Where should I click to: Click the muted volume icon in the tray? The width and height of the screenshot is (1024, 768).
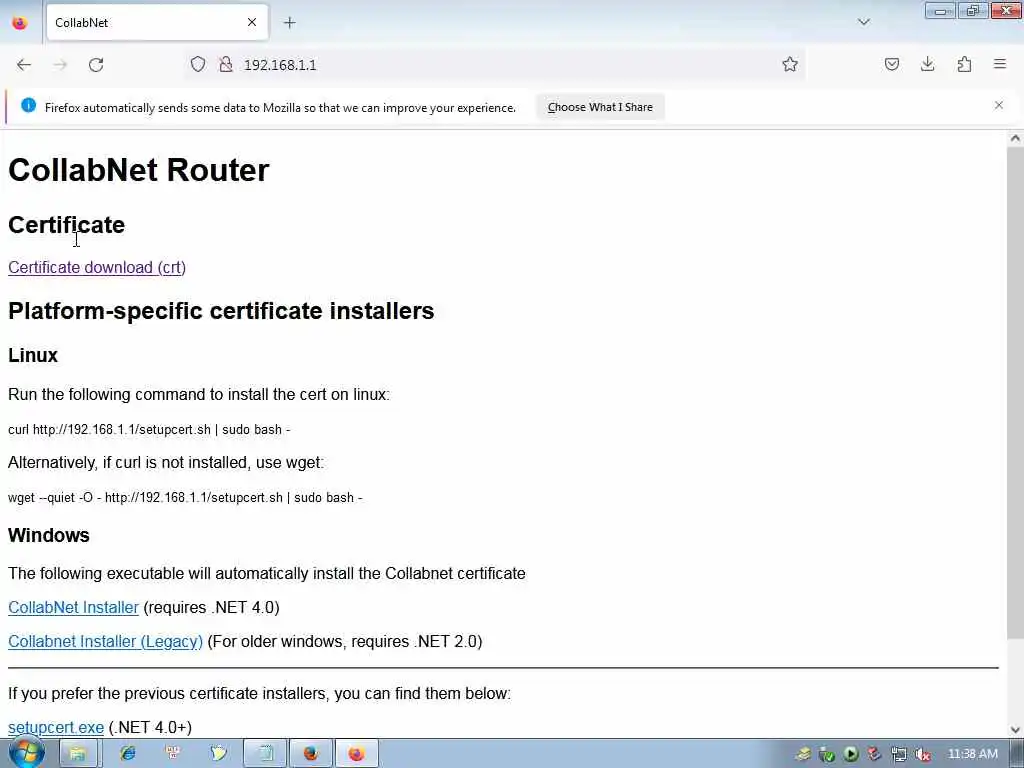click(922, 754)
